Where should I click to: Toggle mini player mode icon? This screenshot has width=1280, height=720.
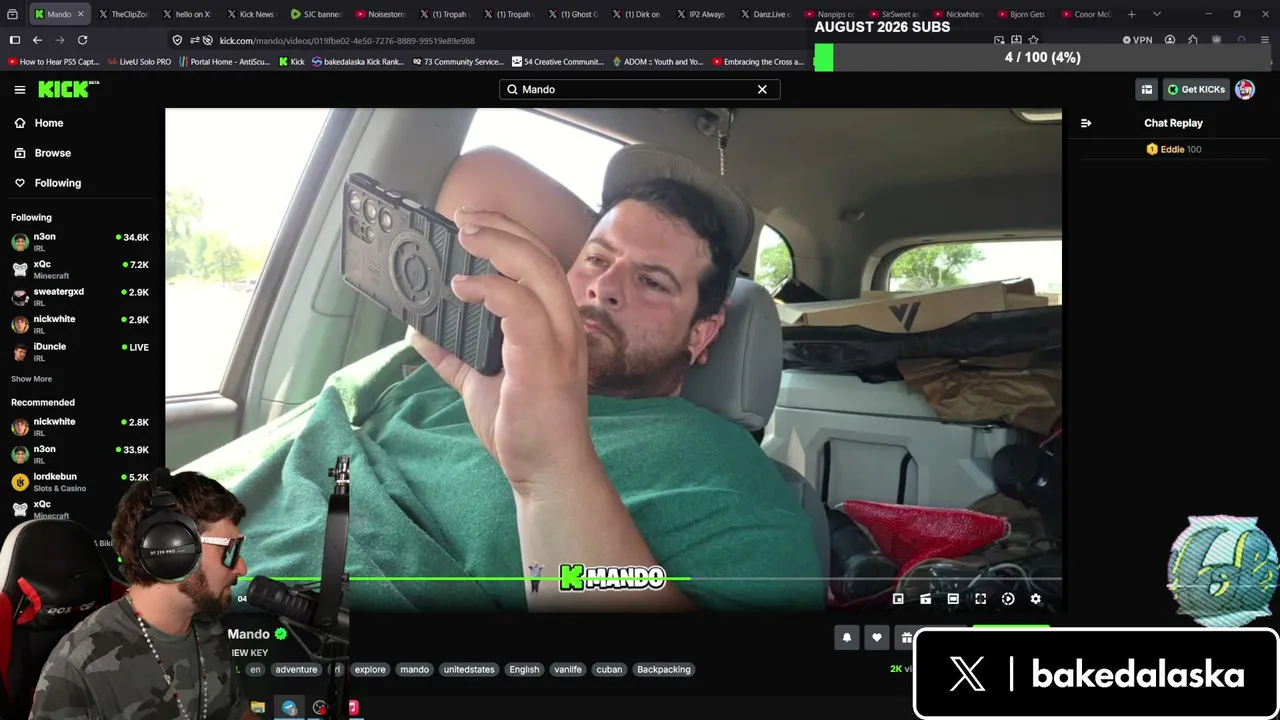coord(926,599)
